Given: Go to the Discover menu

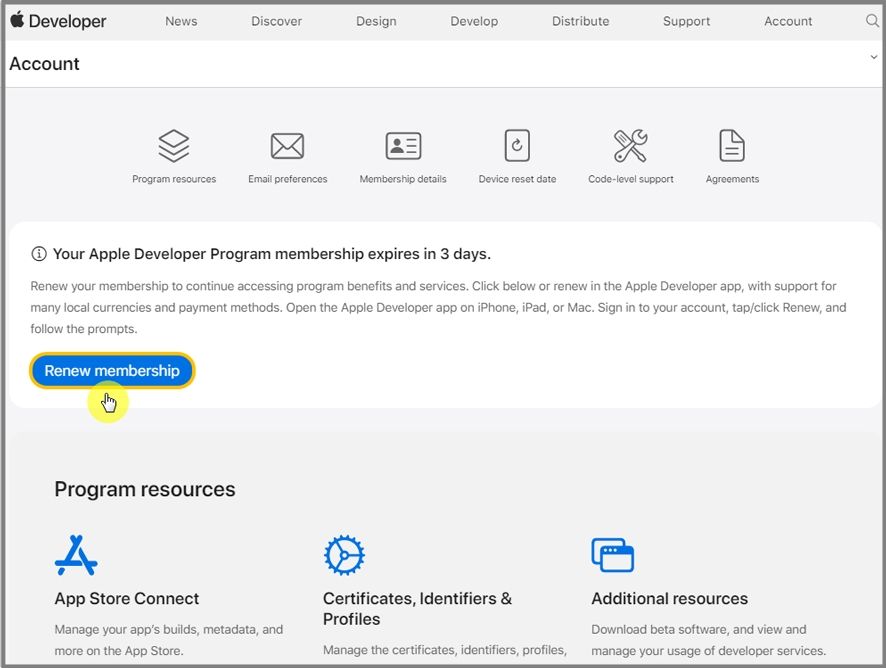Looking at the screenshot, I should [276, 21].
